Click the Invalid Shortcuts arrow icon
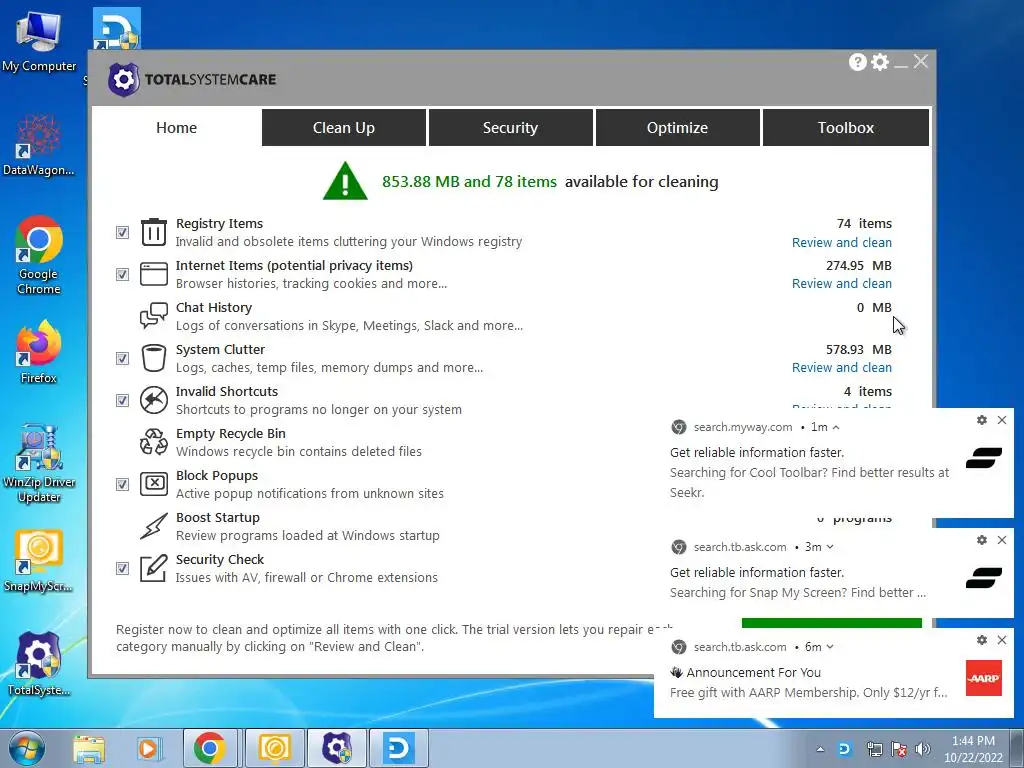 click(154, 400)
